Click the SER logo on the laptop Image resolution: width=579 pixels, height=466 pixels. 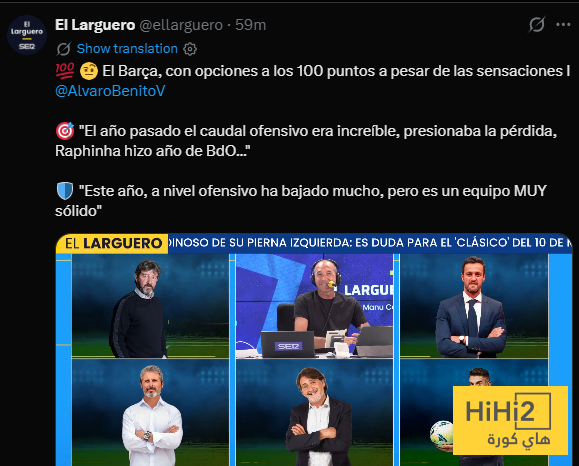[x=288, y=346]
